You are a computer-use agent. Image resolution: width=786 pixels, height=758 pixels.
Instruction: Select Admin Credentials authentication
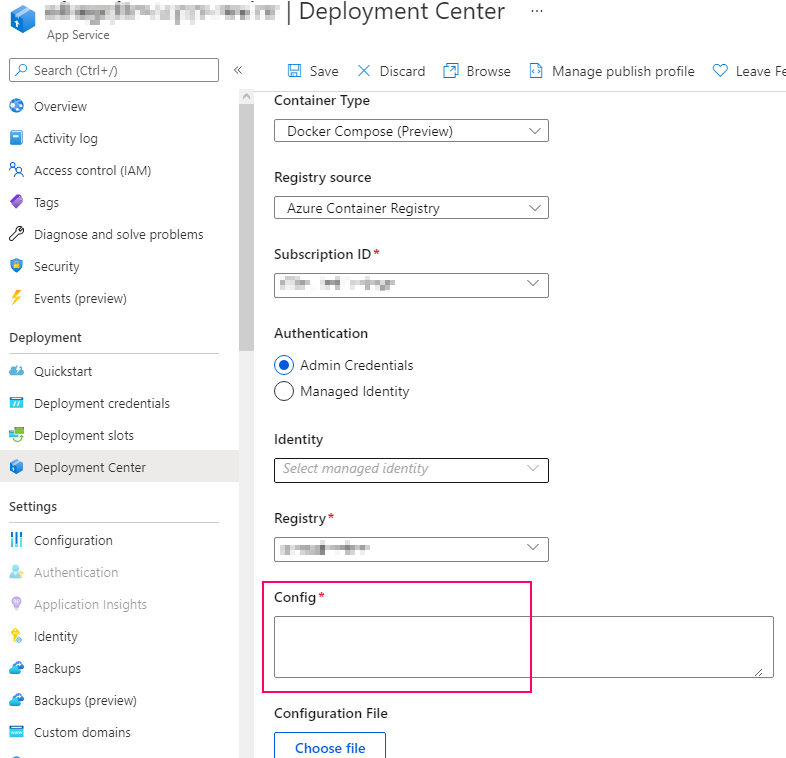tap(284, 365)
